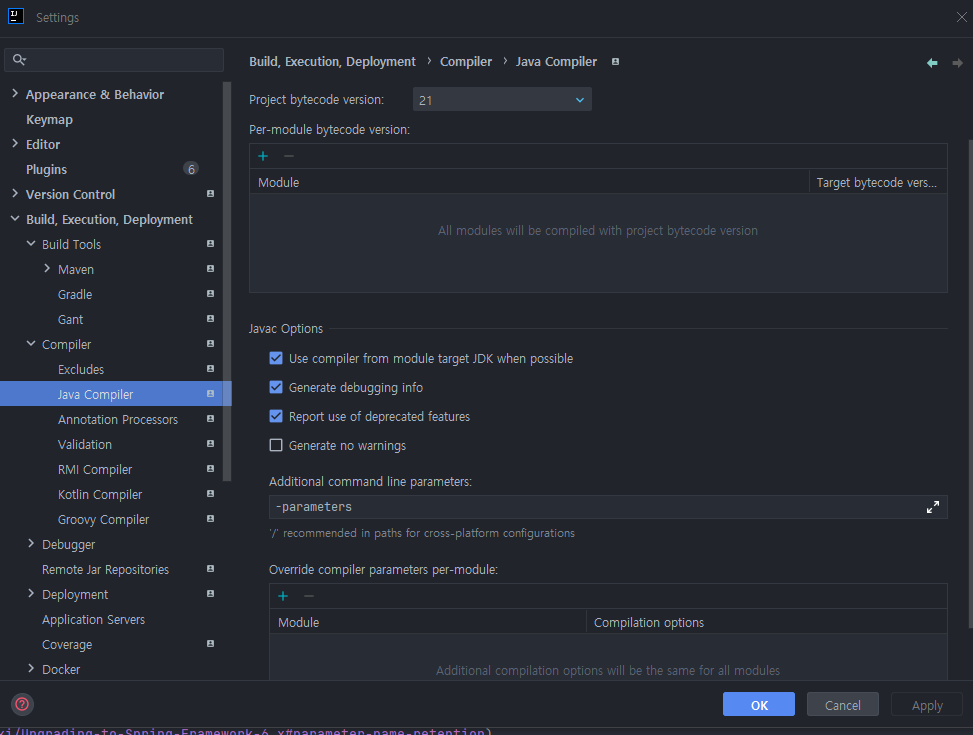
Task: Click the project icon next to Gant
Action: (x=210, y=318)
